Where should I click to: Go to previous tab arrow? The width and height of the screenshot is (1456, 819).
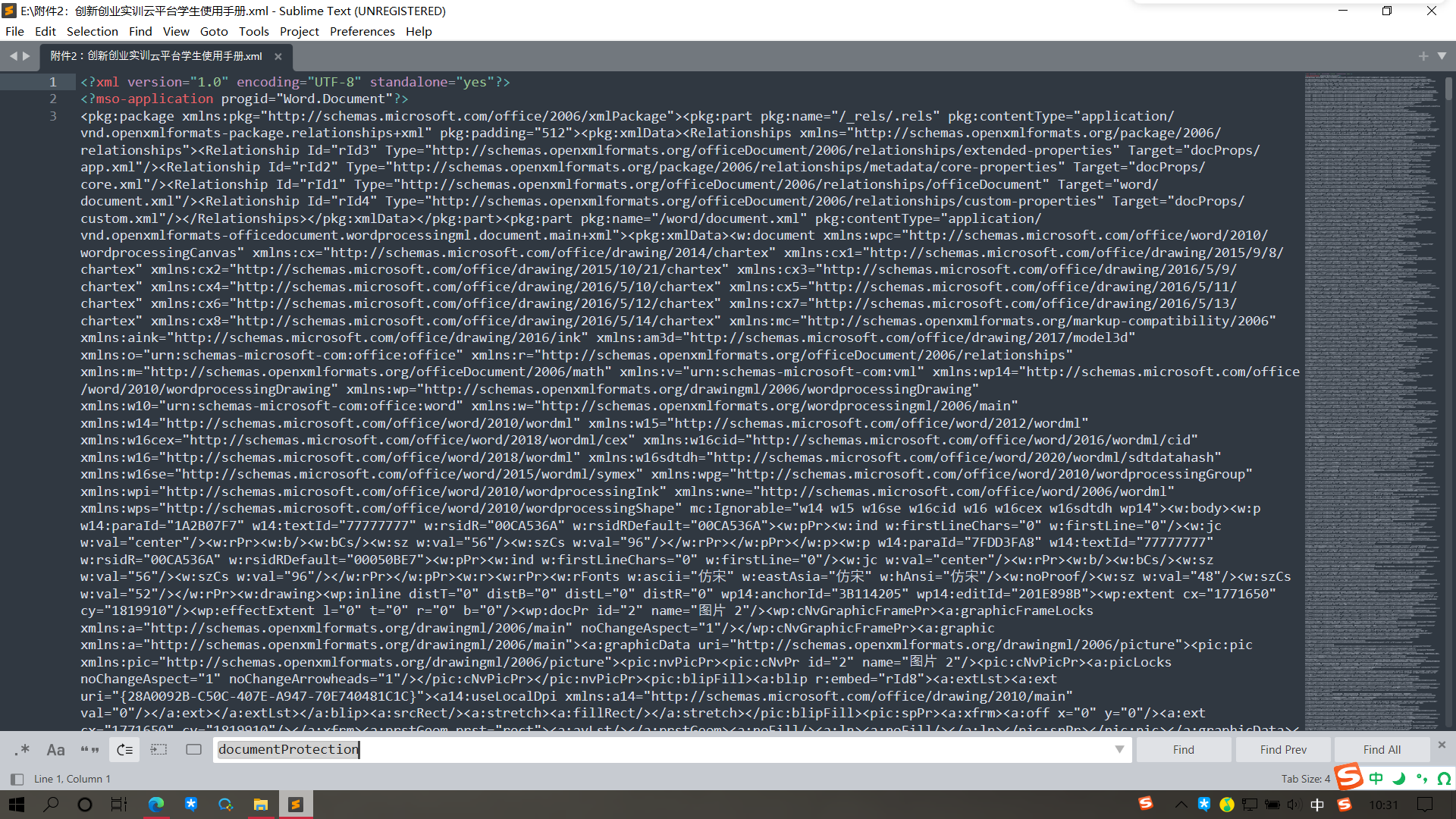tap(13, 55)
